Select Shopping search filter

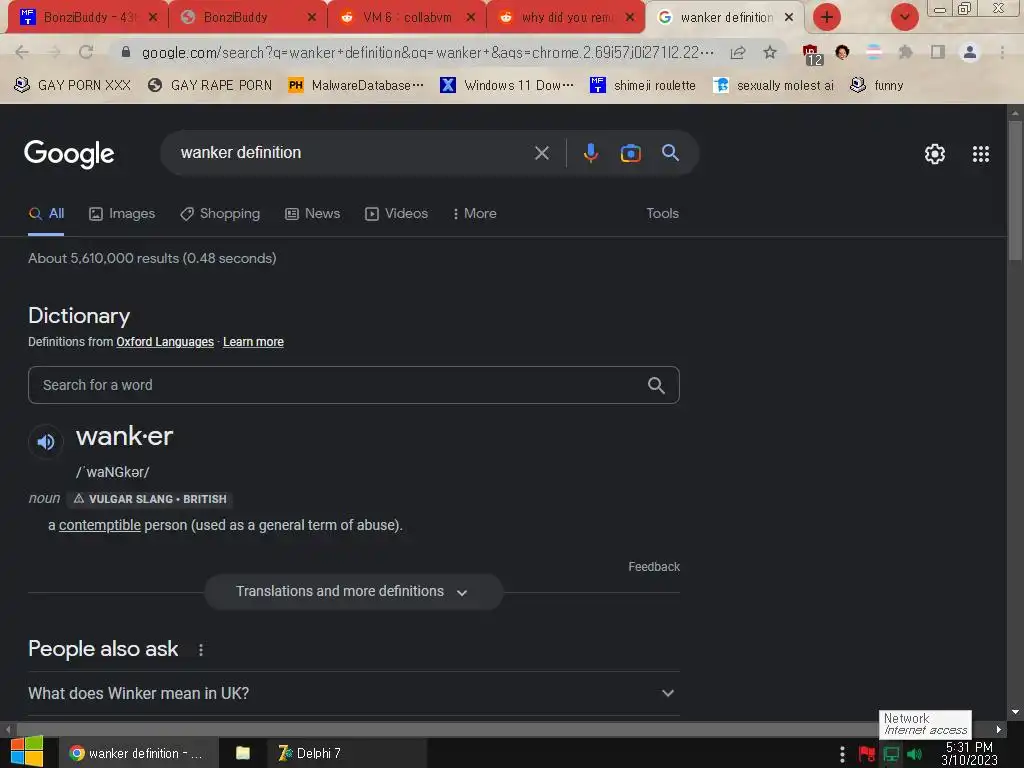(x=220, y=214)
